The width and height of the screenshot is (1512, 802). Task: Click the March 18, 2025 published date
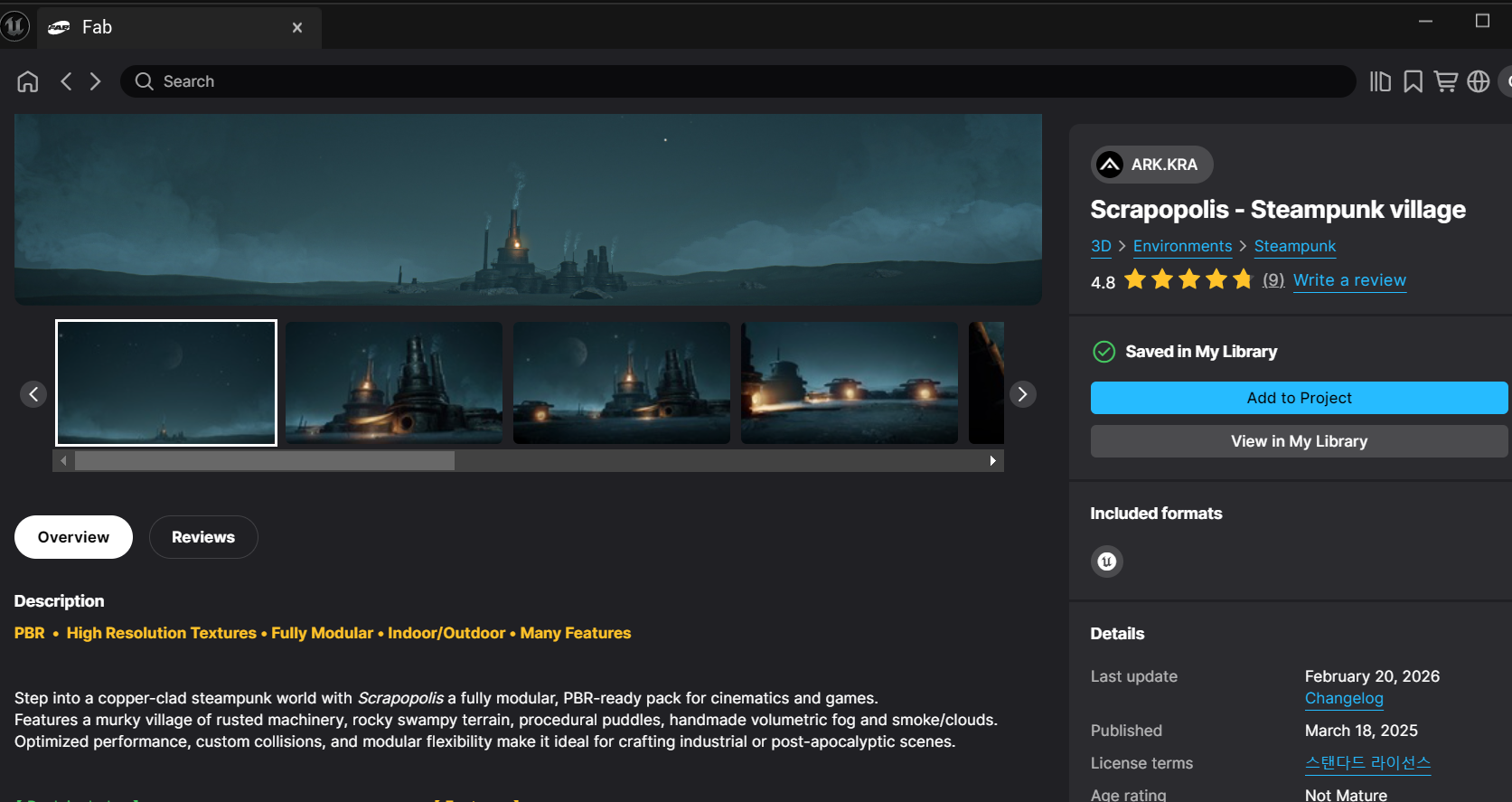click(1361, 731)
